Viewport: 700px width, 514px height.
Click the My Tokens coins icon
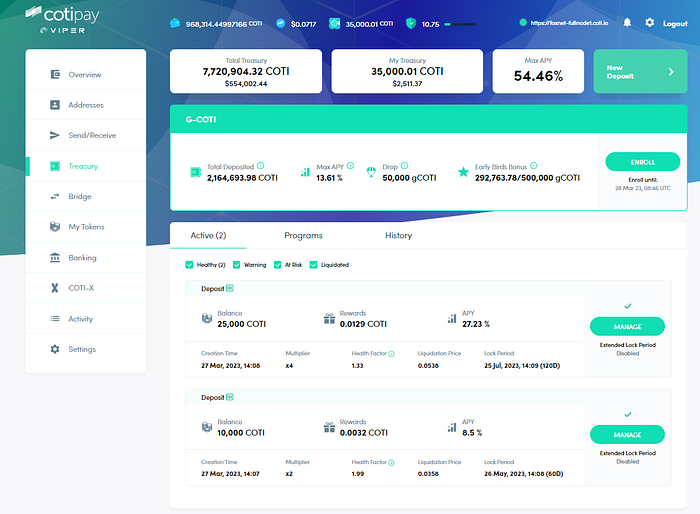[55, 227]
